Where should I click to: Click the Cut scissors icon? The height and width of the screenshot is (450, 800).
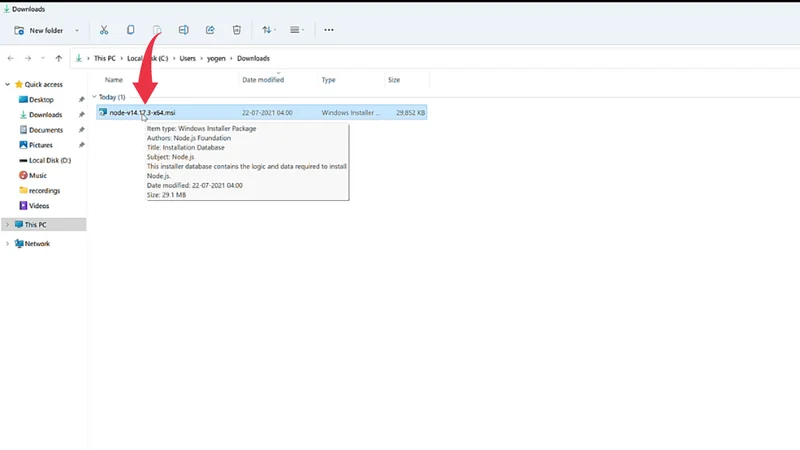(104, 30)
